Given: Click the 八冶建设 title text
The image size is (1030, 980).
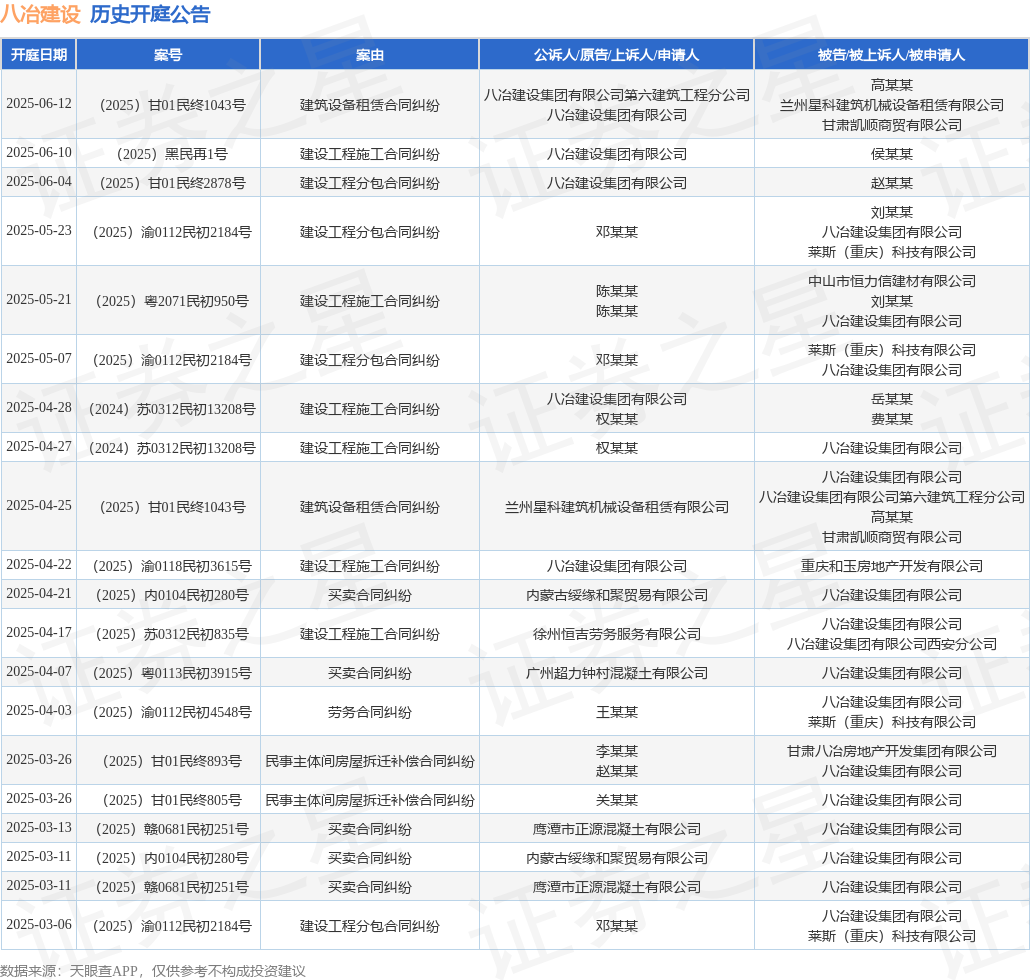Looking at the screenshot, I should click(x=40, y=14).
